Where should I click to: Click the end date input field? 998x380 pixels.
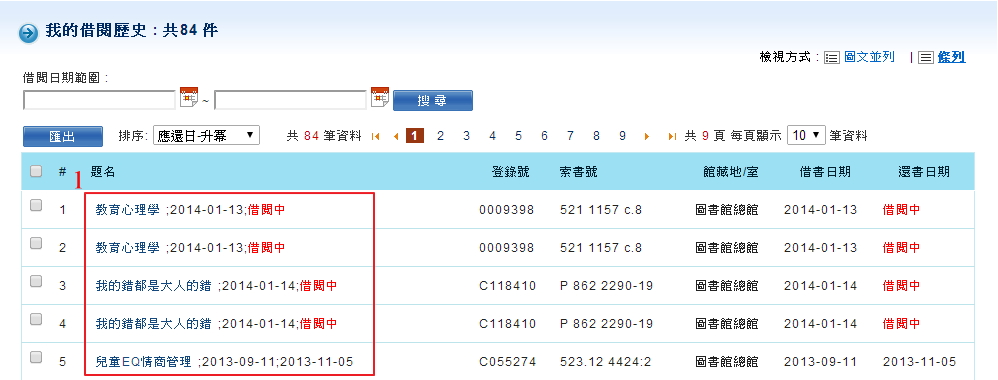click(291, 101)
